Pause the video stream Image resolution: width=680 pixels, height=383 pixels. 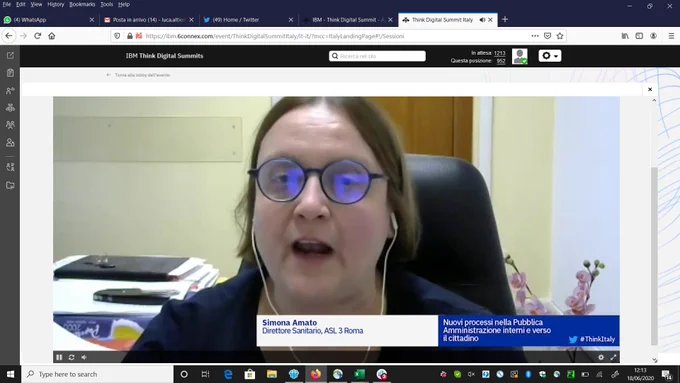point(59,357)
